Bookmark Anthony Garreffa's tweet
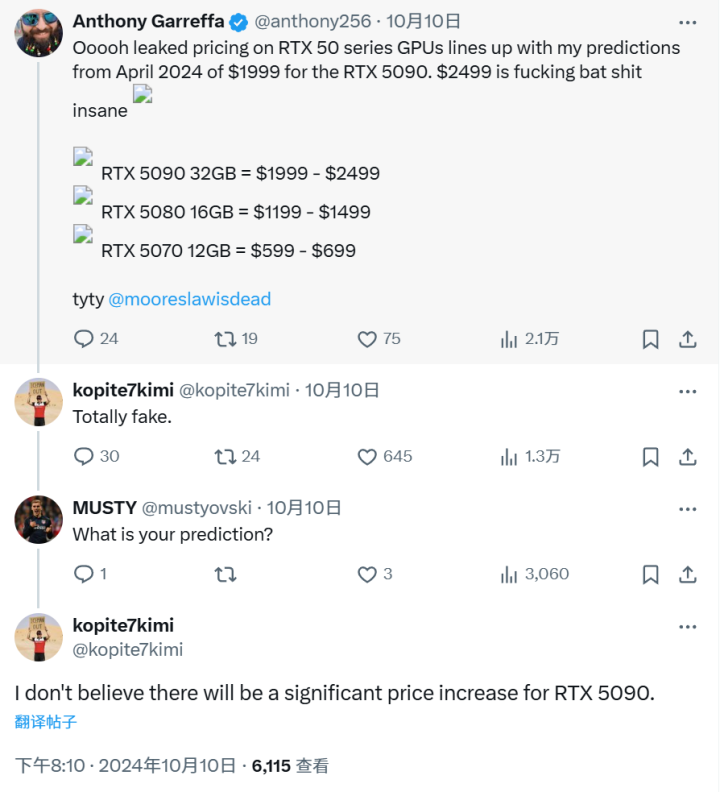The height and width of the screenshot is (792, 720). [x=651, y=339]
